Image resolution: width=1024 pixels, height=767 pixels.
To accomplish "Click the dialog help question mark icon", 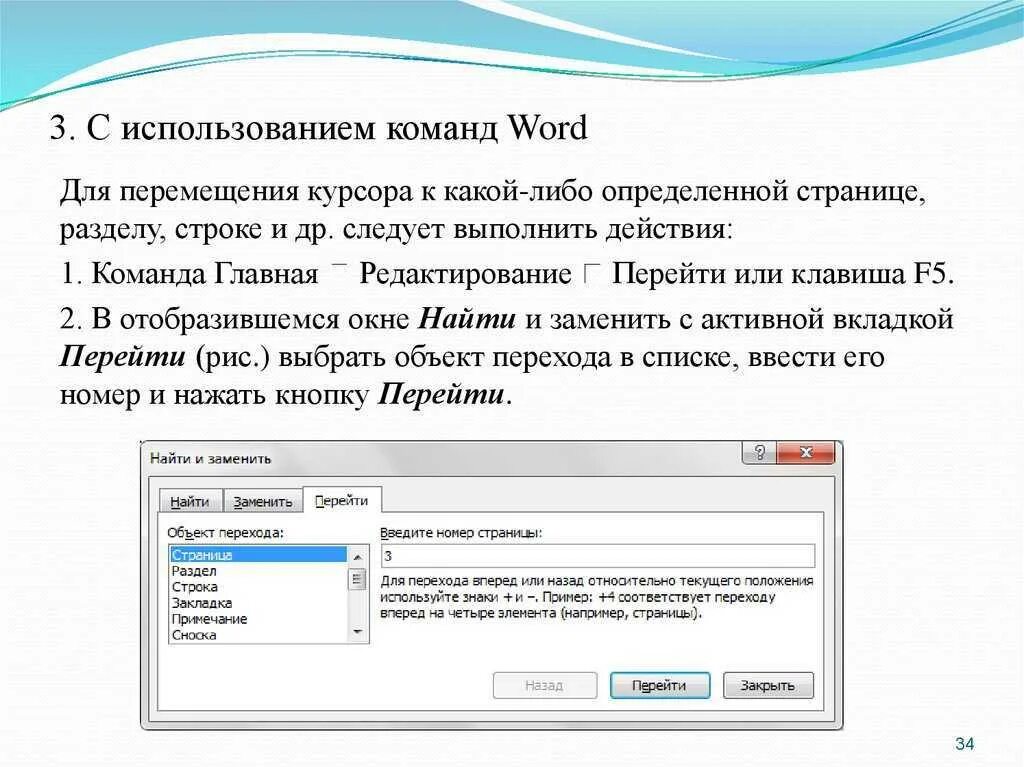I will pyautogui.click(x=760, y=453).
